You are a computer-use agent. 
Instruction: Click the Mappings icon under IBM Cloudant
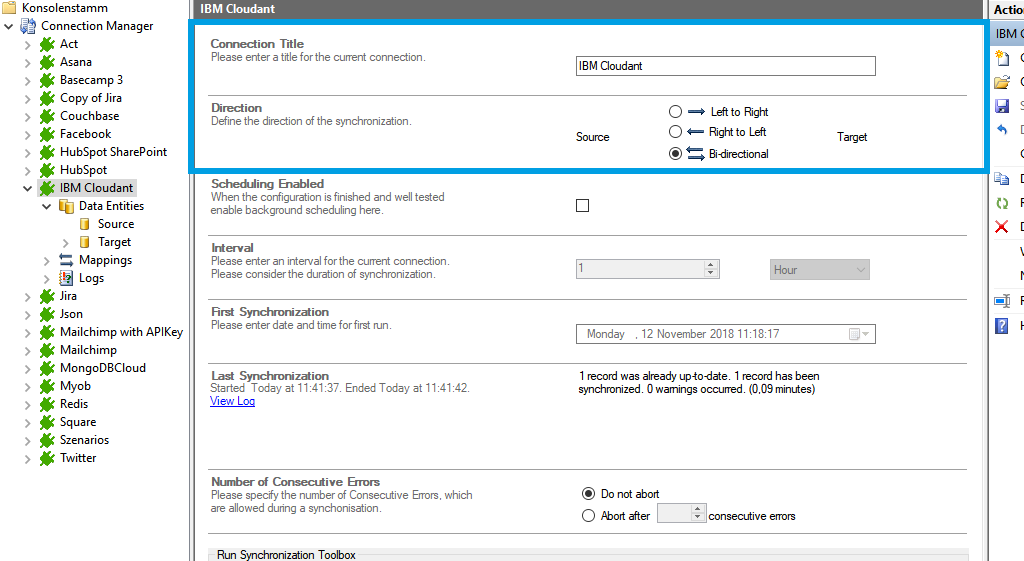click(x=67, y=260)
